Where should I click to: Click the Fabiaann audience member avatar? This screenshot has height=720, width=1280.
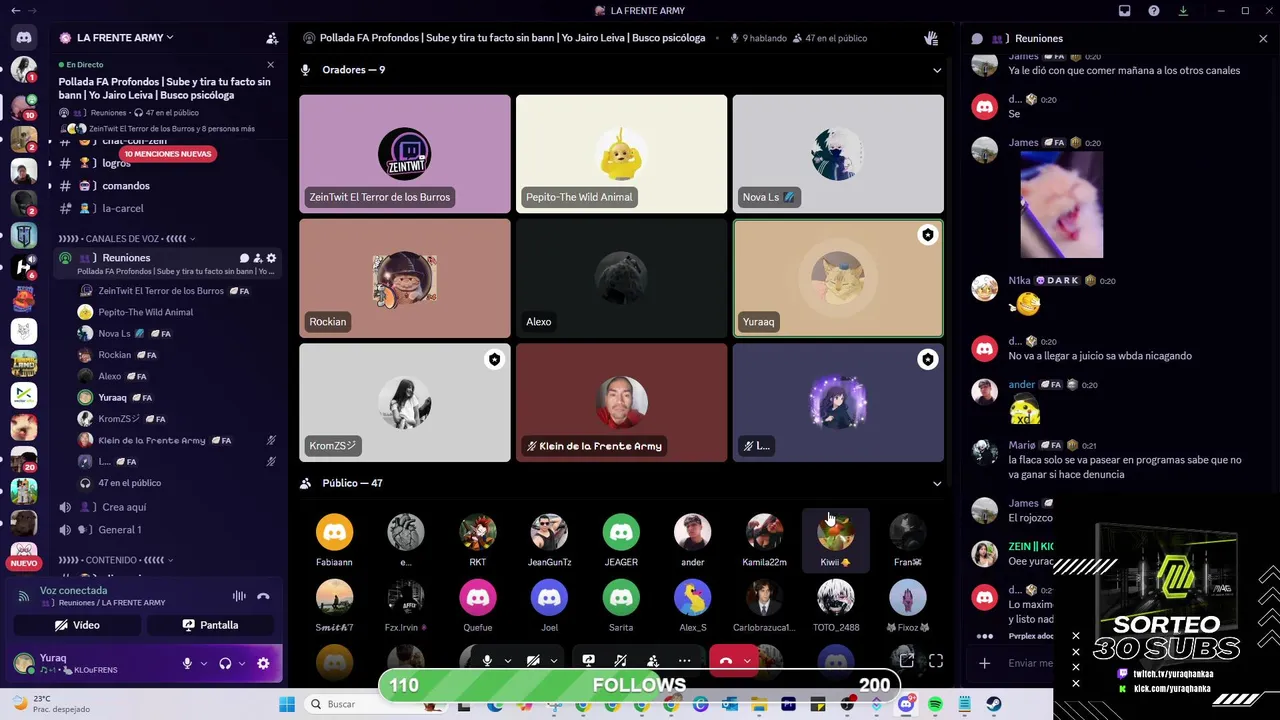[x=334, y=533]
